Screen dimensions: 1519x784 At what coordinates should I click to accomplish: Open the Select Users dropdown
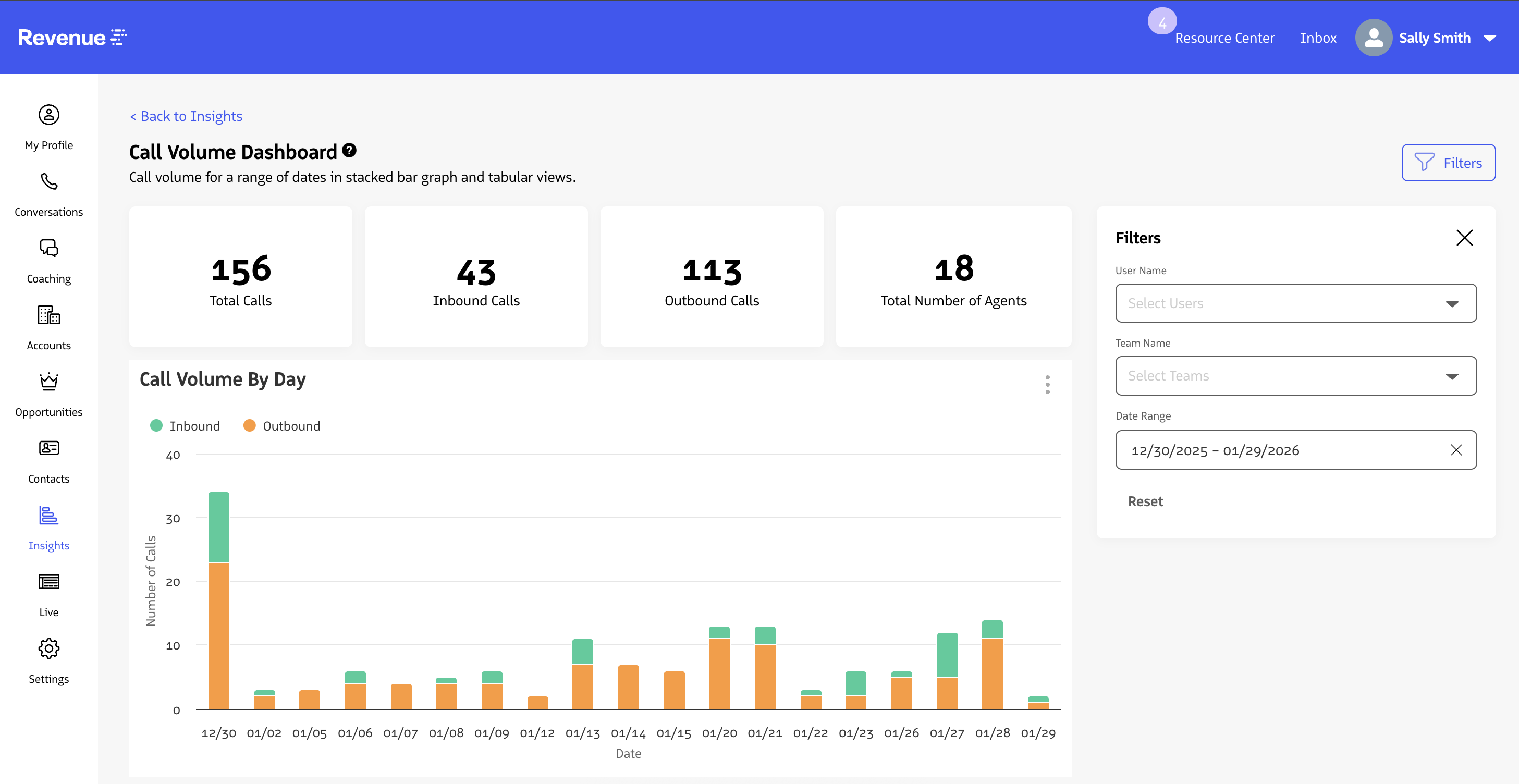coord(1295,303)
